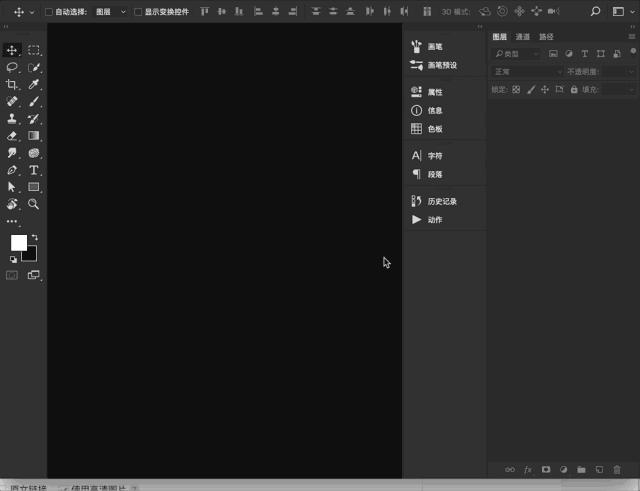Select the Gradient tool
This screenshot has height=491, width=640.
(x=33, y=136)
